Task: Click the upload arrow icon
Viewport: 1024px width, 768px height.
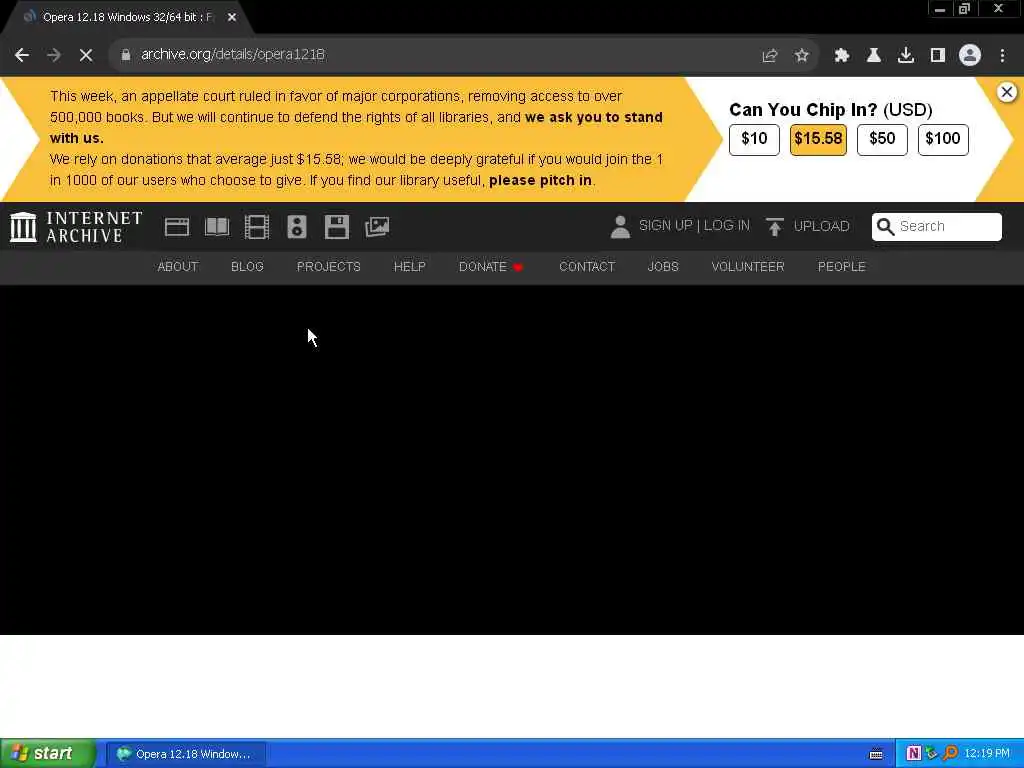Action: point(775,227)
